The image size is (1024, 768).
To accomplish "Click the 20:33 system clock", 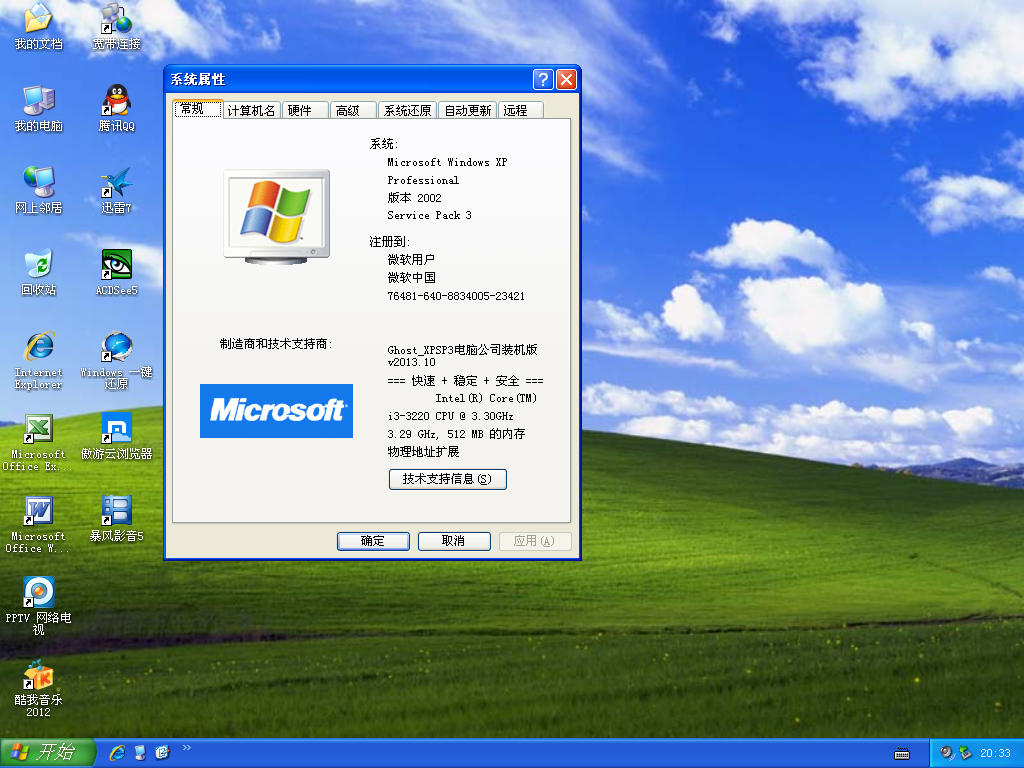I will (995, 753).
